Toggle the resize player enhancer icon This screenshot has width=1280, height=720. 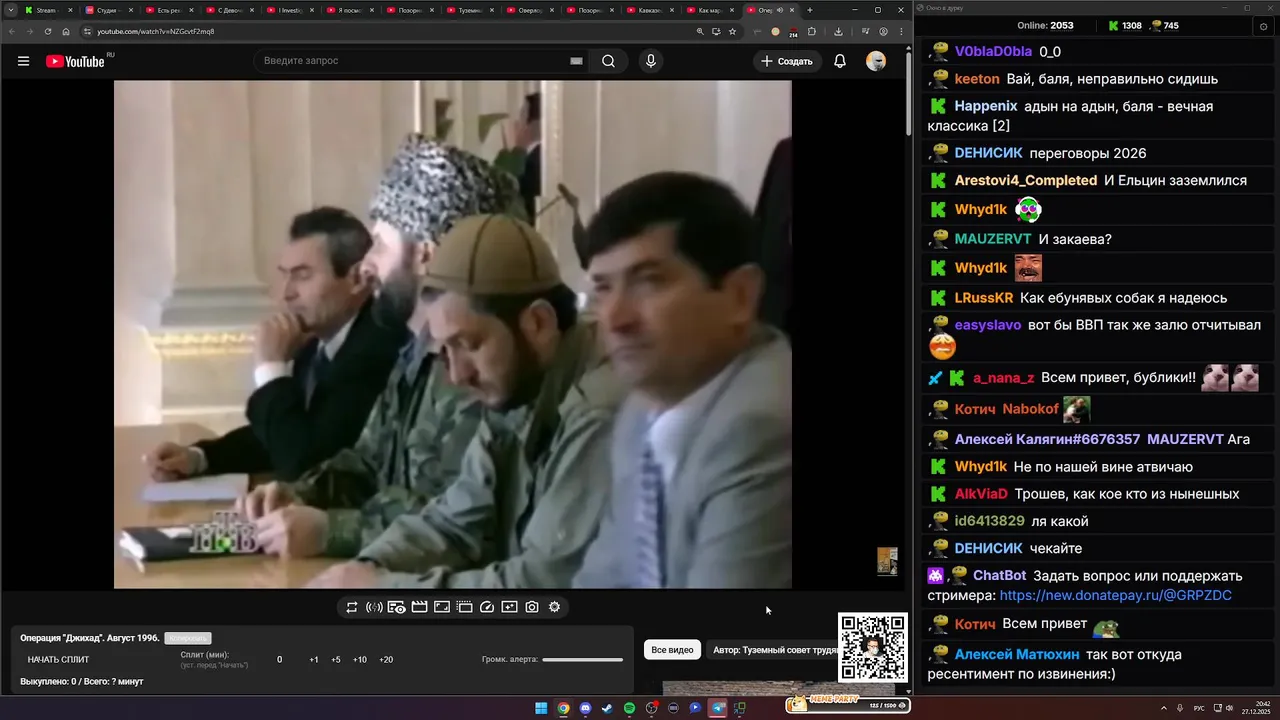(x=441, y=607)
